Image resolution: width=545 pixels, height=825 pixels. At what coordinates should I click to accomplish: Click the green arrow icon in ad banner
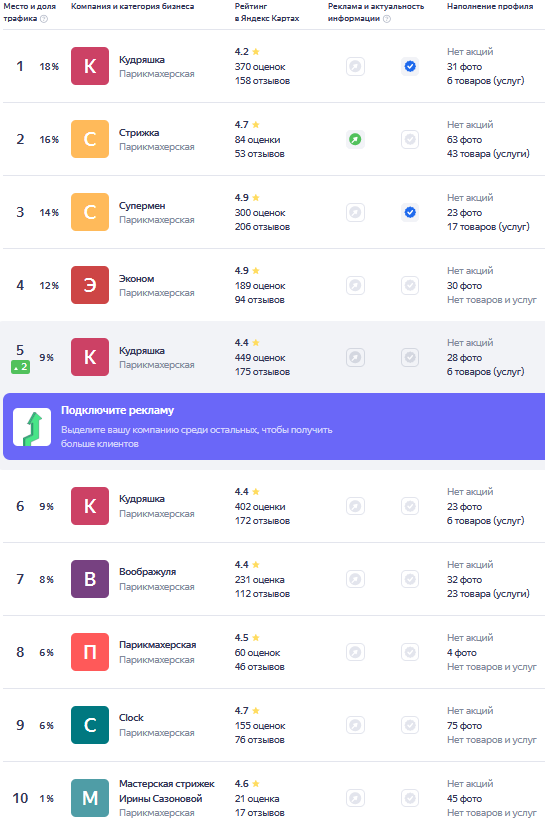[32, 427]
